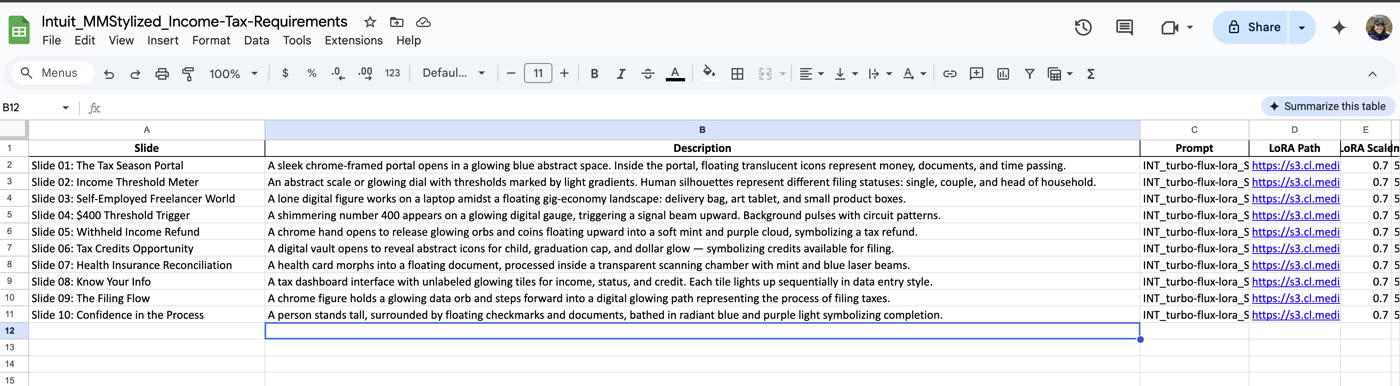This screenshot has width=1400, height=386.
Task: Search the Menus box
Action: (52, 74)
